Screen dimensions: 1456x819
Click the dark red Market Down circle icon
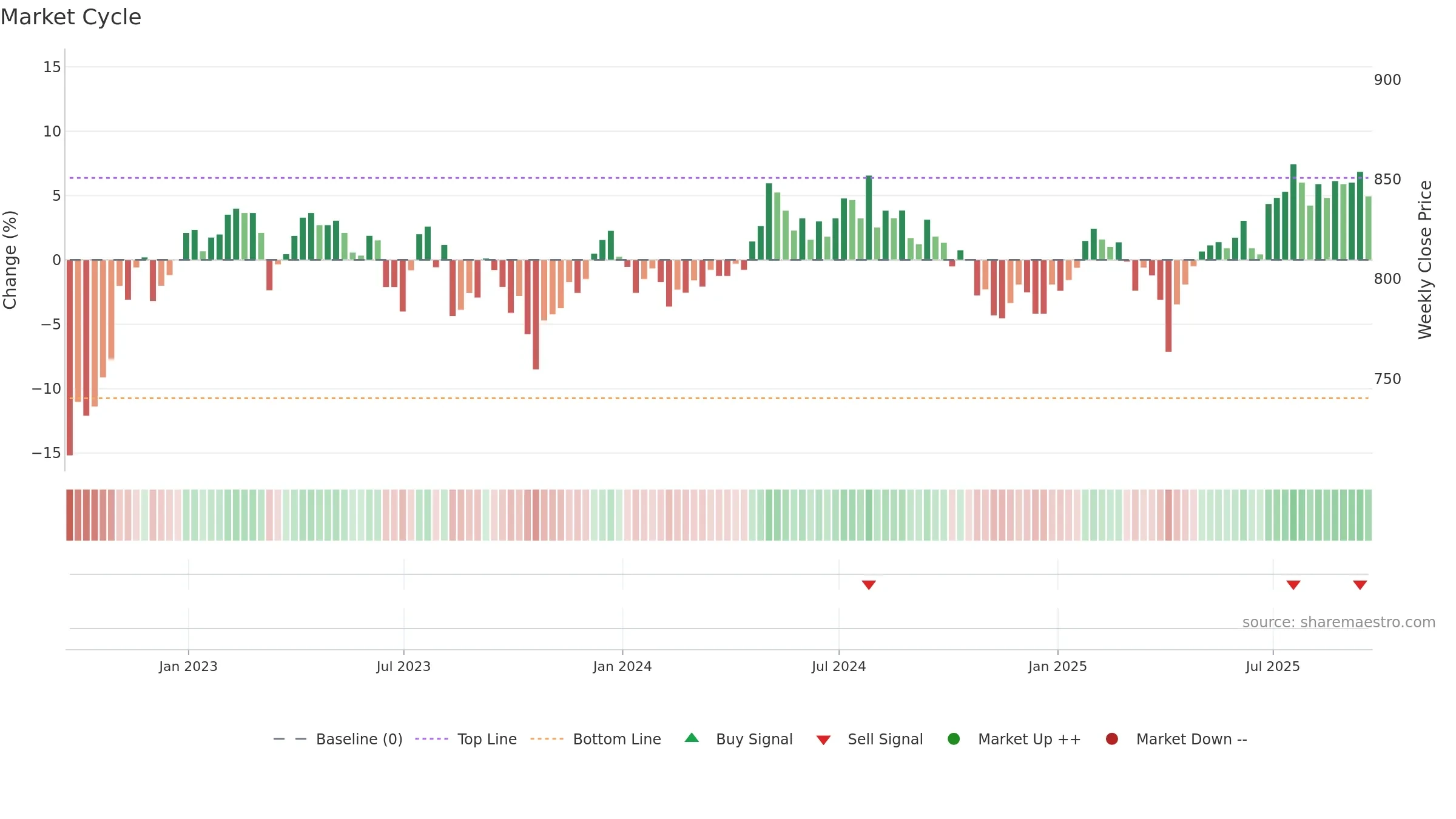pos(1112,739)
